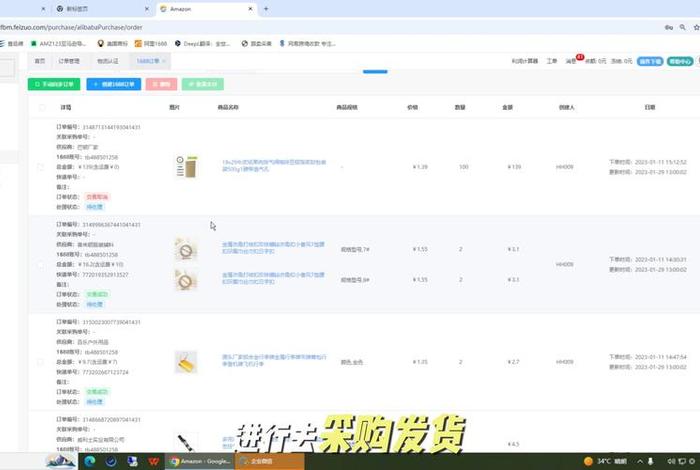
Task: Open the bookmark with the globe icon
Action: point(256,44)
